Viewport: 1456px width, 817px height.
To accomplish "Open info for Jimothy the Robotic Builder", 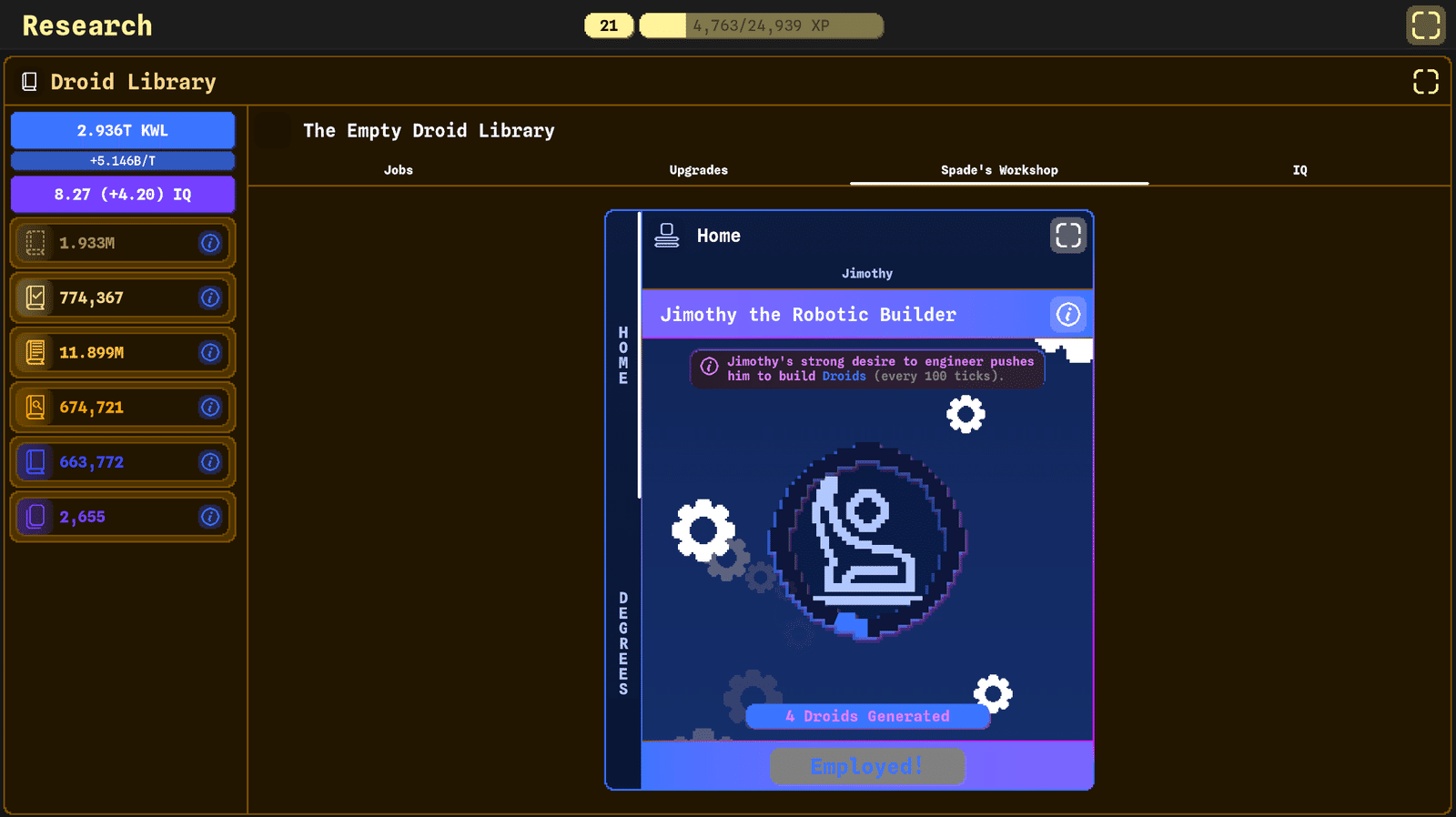I will (1068, 315).
